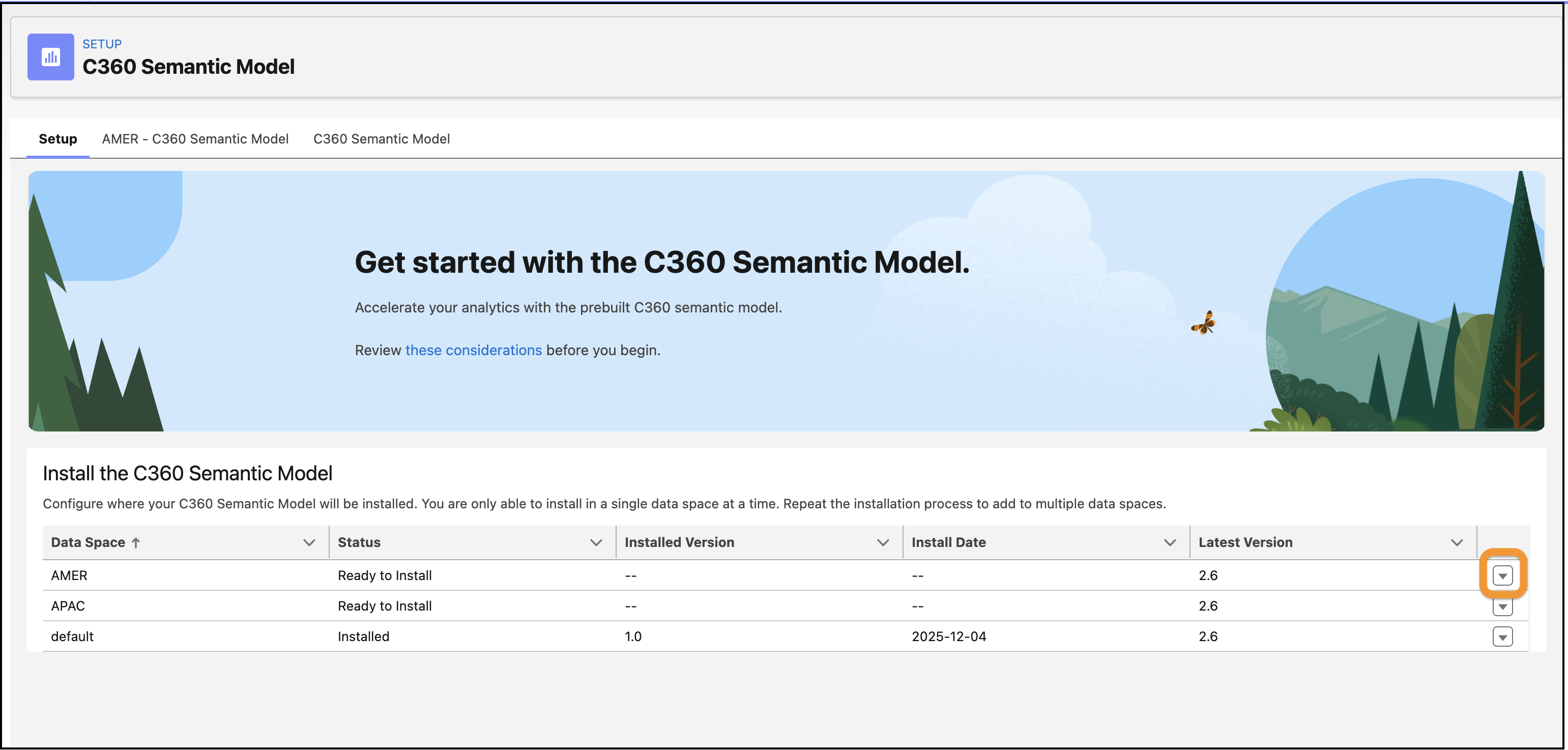
Task: Click the APAC 'Ready to Install' status
Action: click(385, 605)
